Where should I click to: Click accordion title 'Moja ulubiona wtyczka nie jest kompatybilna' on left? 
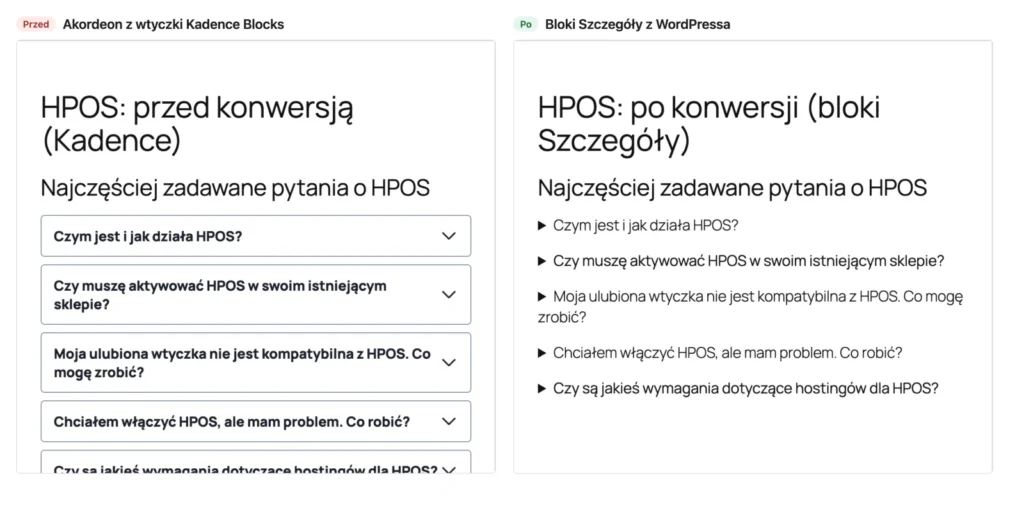coord(242,363)
